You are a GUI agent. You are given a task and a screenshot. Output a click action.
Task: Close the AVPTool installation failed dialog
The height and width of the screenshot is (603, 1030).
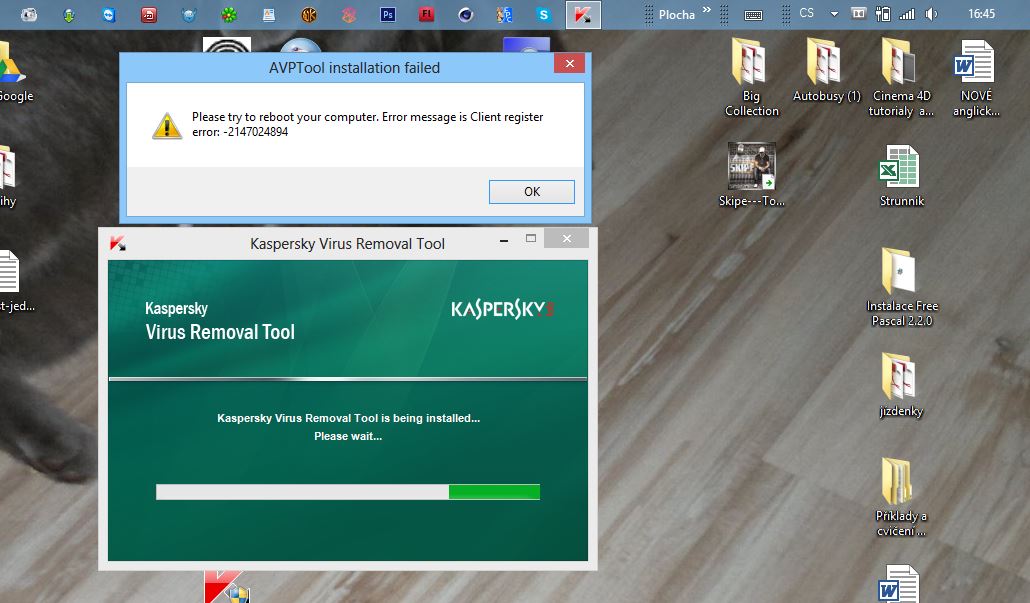click(x=570, y=64)
